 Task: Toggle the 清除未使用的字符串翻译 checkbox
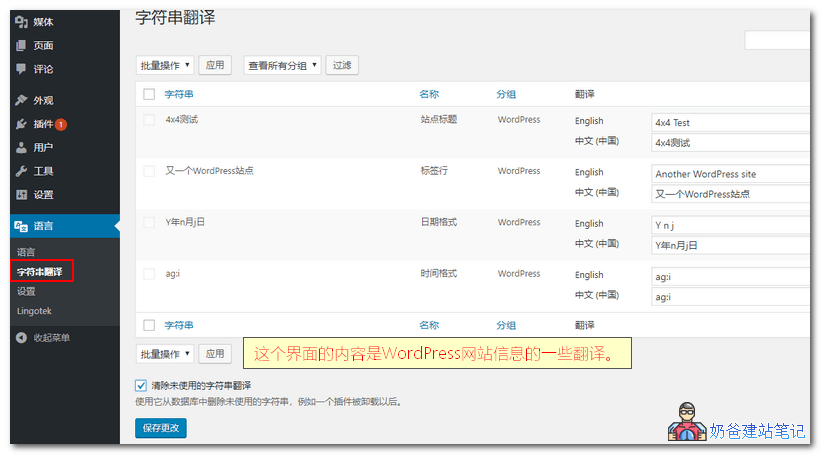[141, 385]
